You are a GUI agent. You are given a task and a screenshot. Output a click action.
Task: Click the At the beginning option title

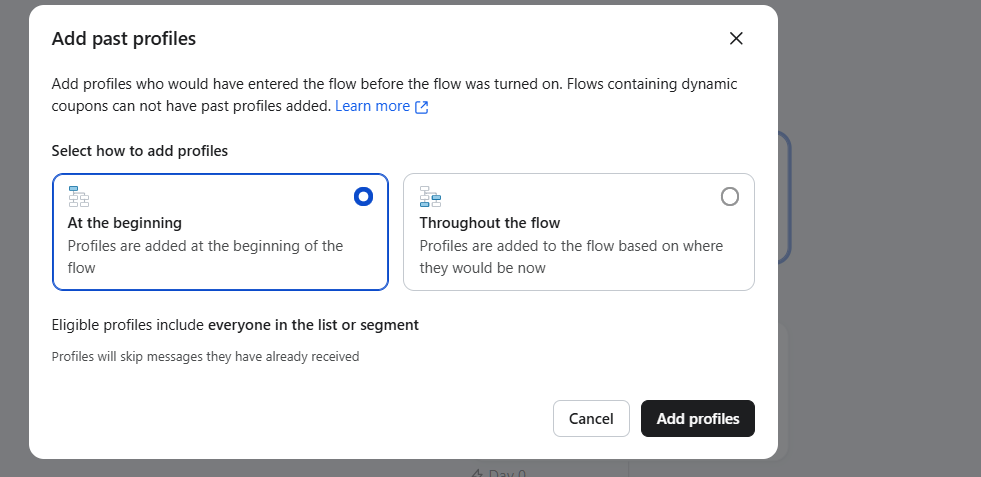[125, 223]
